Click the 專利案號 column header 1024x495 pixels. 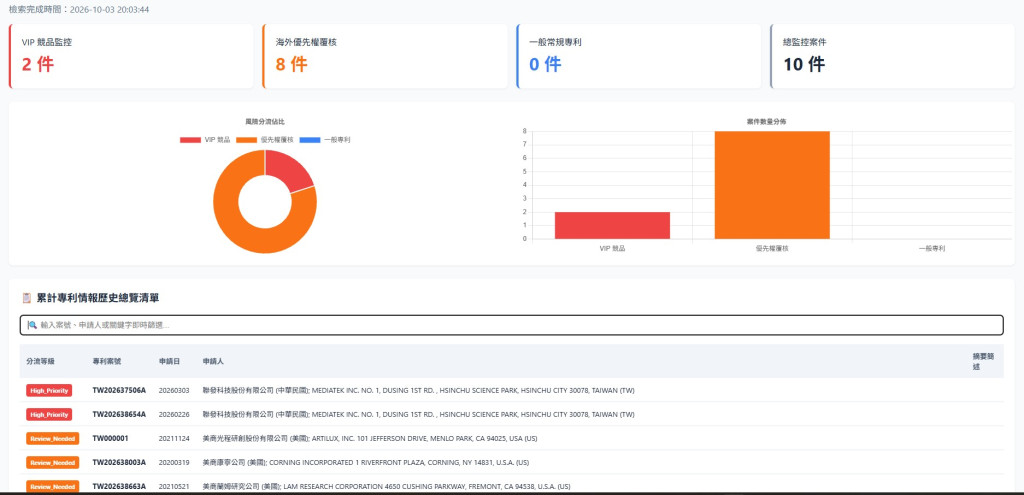pyautogui.click(x=106, y=361)
